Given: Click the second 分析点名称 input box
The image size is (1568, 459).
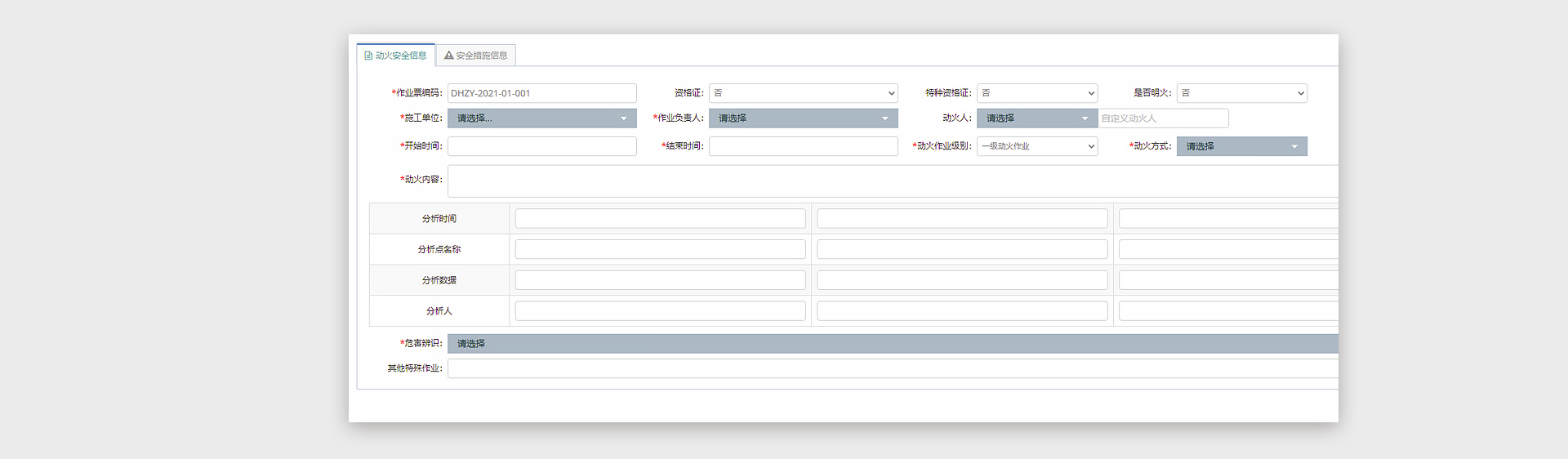Looking at the screenshot, I should [x=962, y=249].
